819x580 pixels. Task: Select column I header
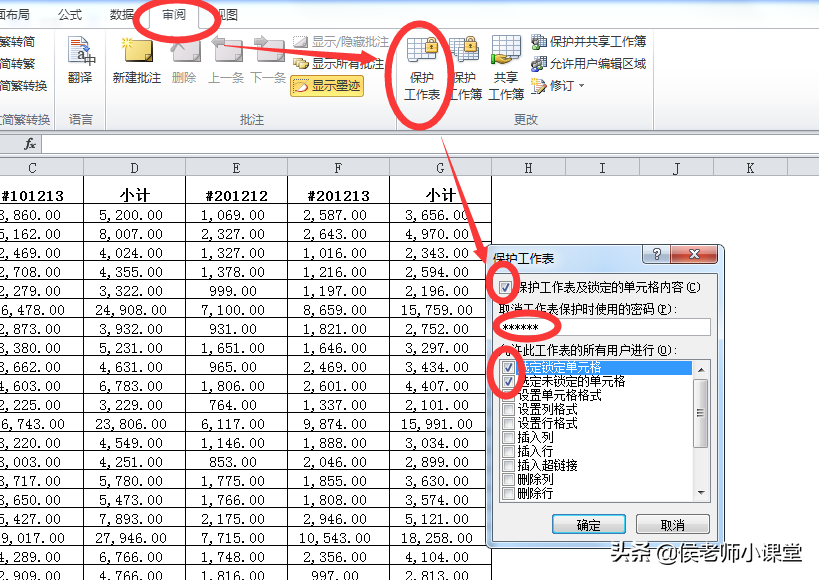point(602,168)
